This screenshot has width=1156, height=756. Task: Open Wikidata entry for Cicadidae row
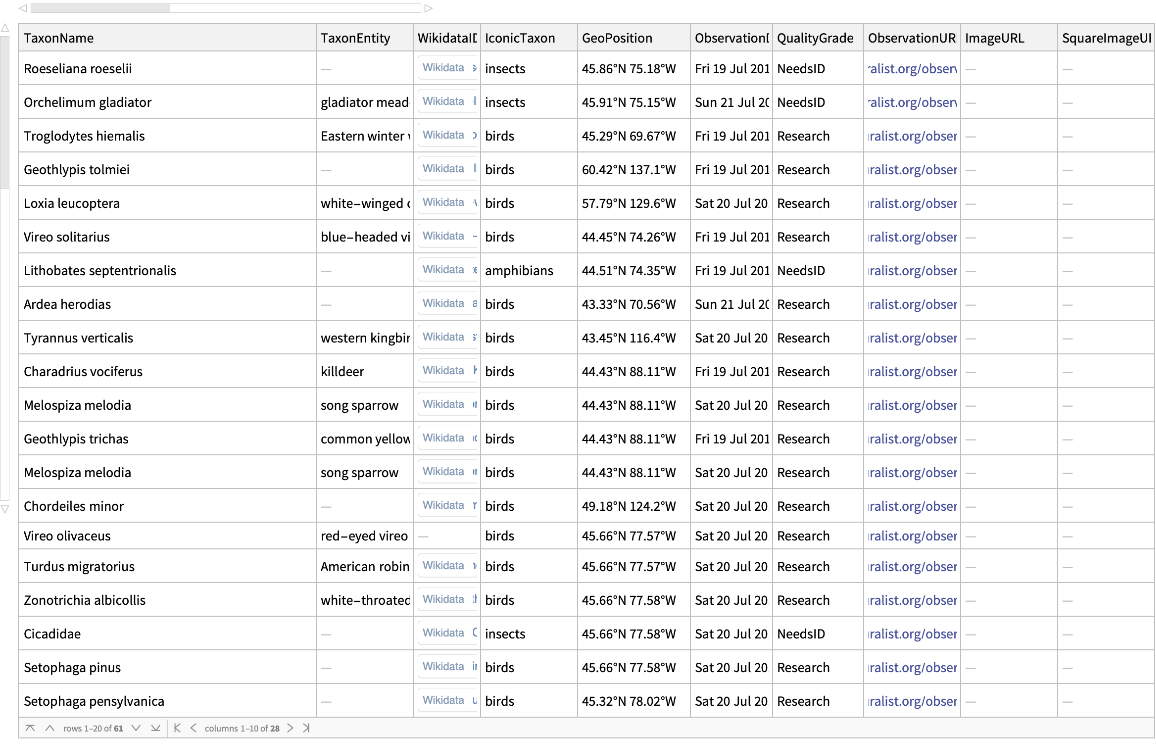pyautogui.click(x=443, y=633)
